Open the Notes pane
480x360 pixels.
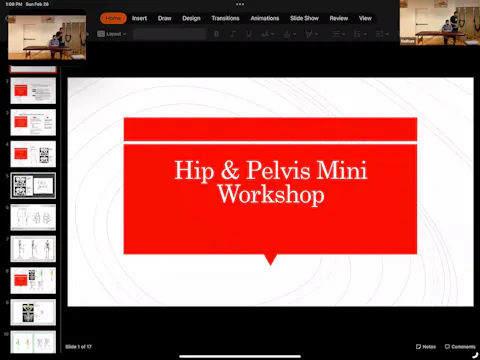[426, 347]
